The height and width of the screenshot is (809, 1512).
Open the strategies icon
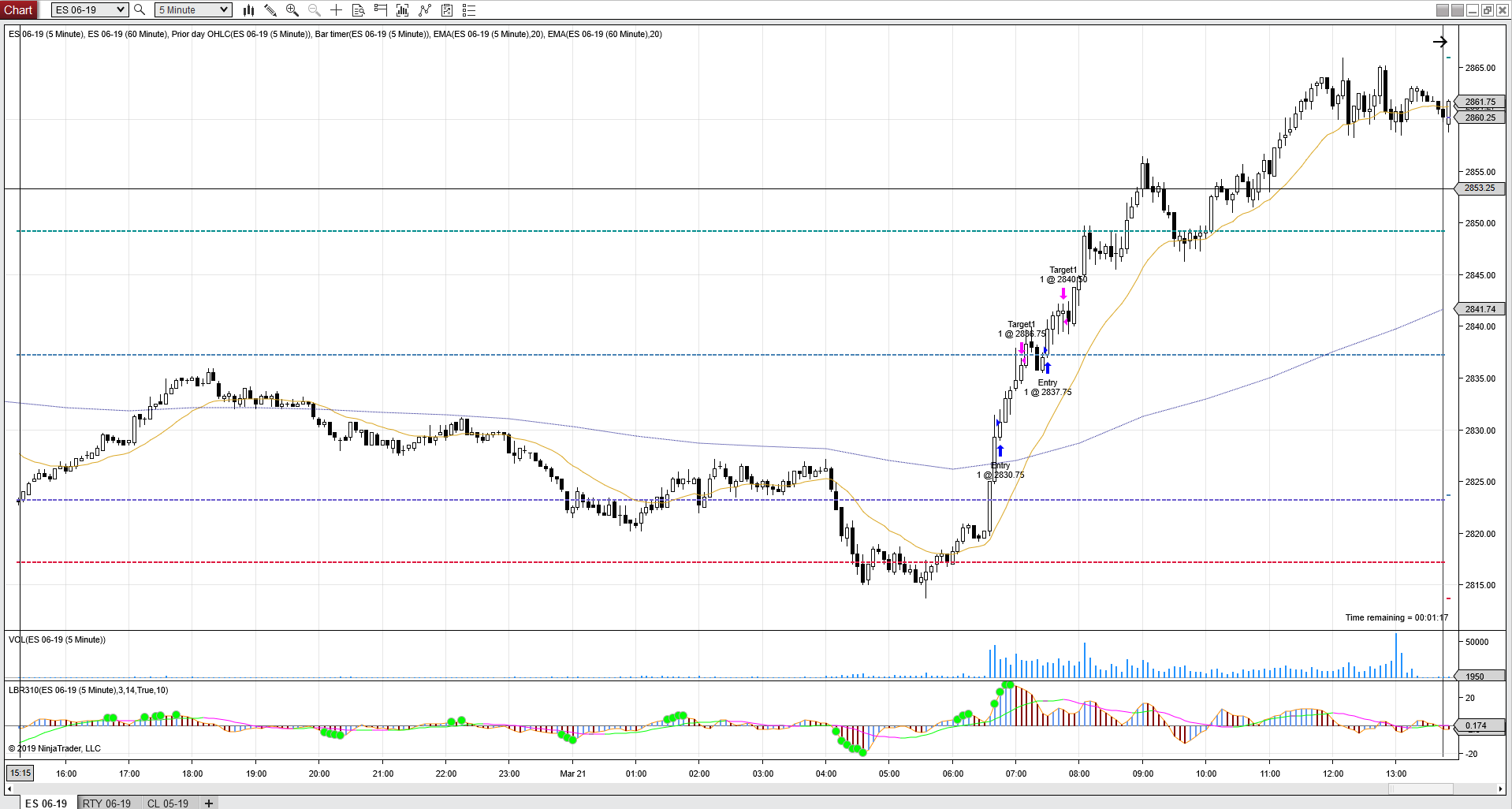pos(447,9)
